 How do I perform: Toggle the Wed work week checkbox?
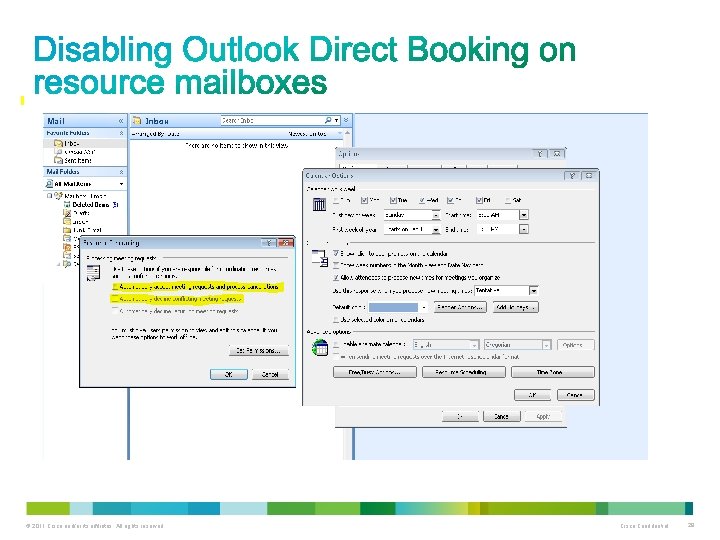pos(422,200)
